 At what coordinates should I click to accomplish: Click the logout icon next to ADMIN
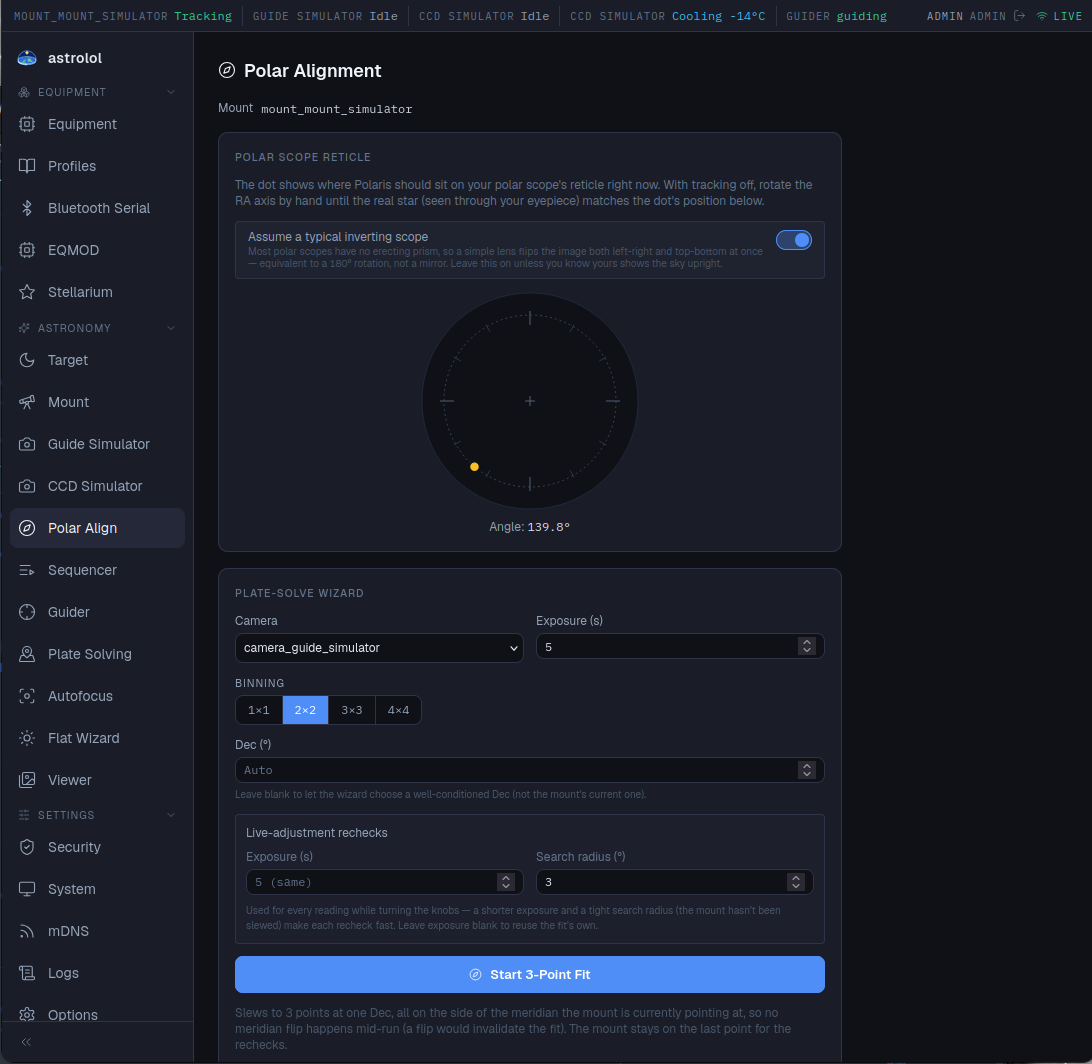[x=1019, y=15]
